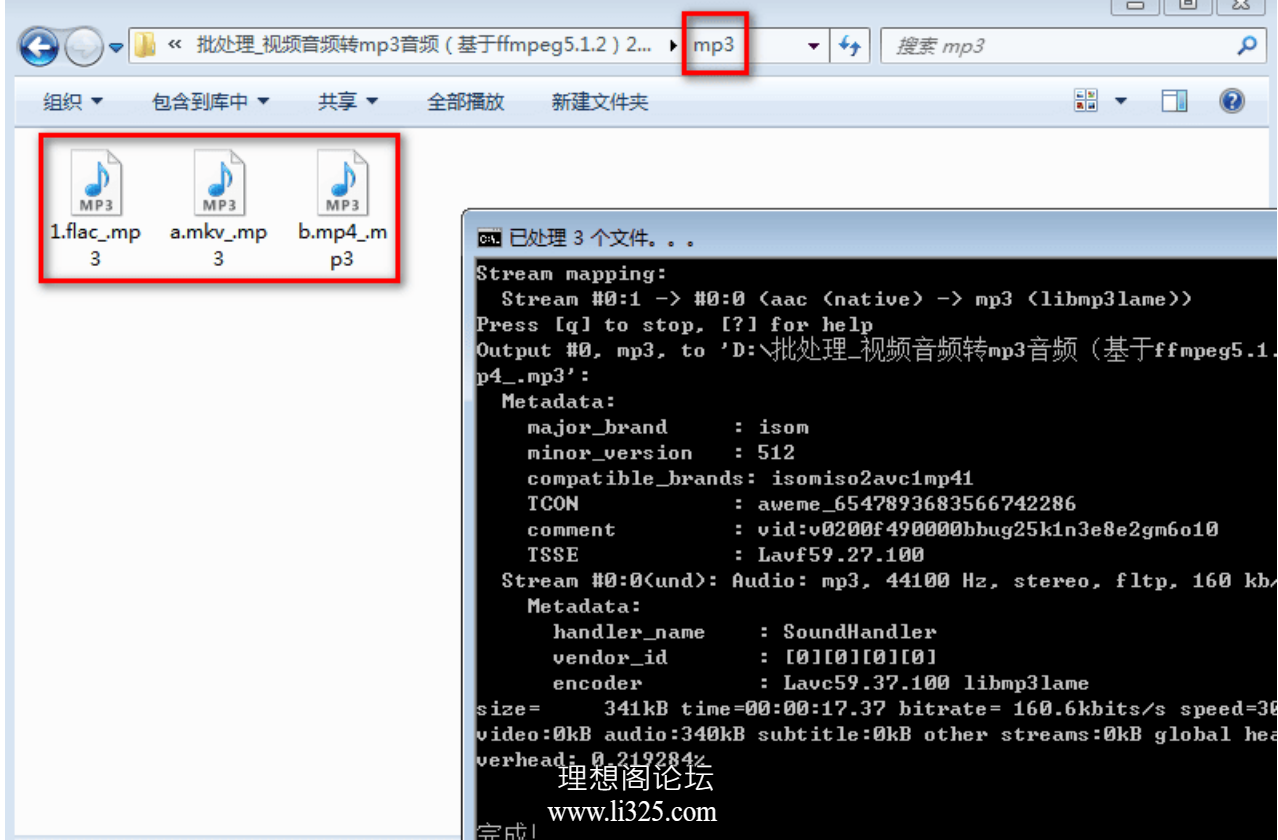Select the a.mkv_.mp3 file

tap(219, 208)
